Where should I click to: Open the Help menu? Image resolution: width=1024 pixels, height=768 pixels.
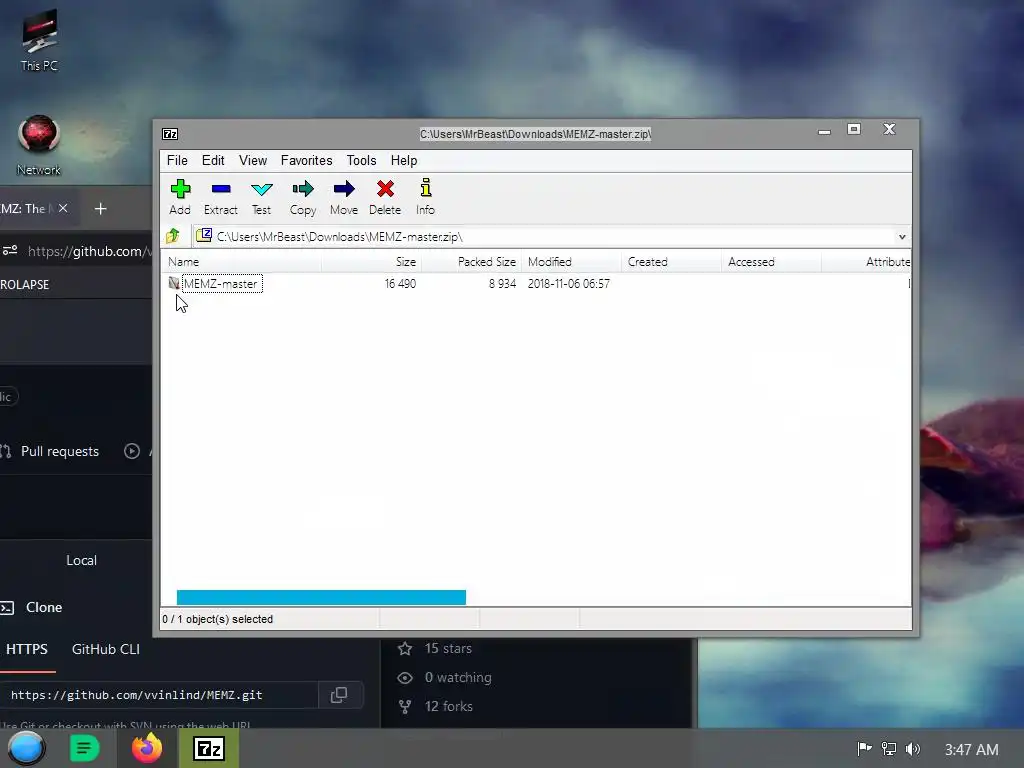point(404,161)
